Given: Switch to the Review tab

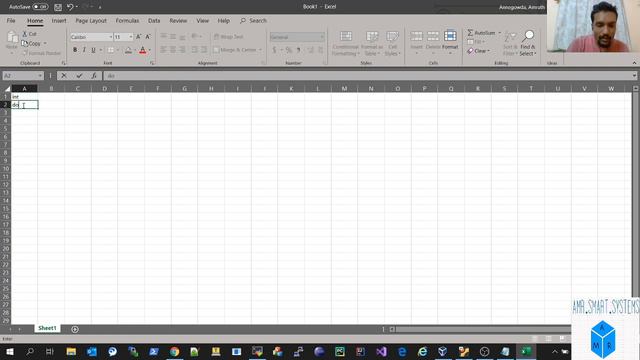Looking at the screenshot, I should [178, 20].
